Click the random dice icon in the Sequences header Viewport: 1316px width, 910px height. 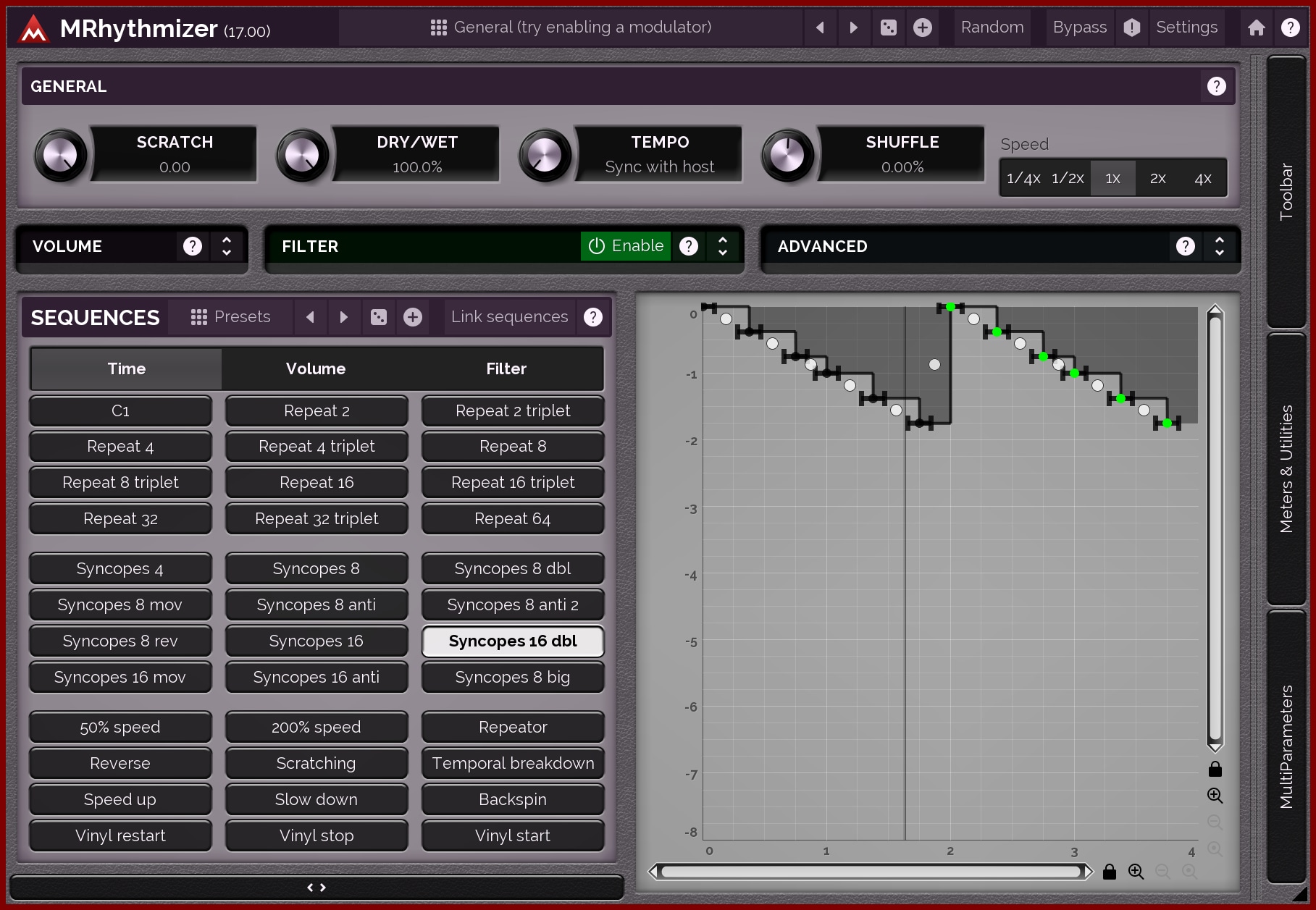[379, 317]
